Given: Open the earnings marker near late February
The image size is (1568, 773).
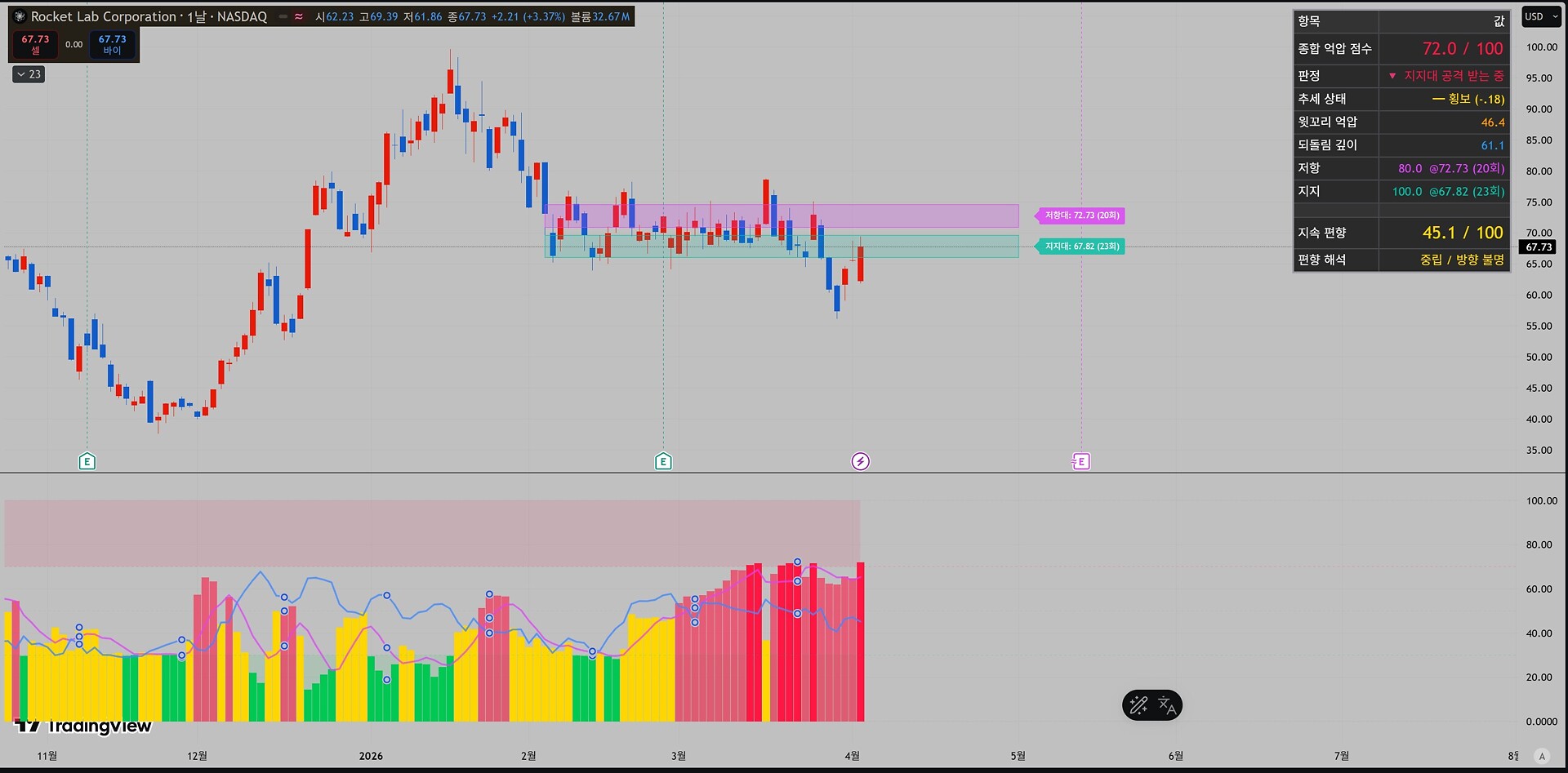Looking at the screenshot, I should [x=663, y=462].
